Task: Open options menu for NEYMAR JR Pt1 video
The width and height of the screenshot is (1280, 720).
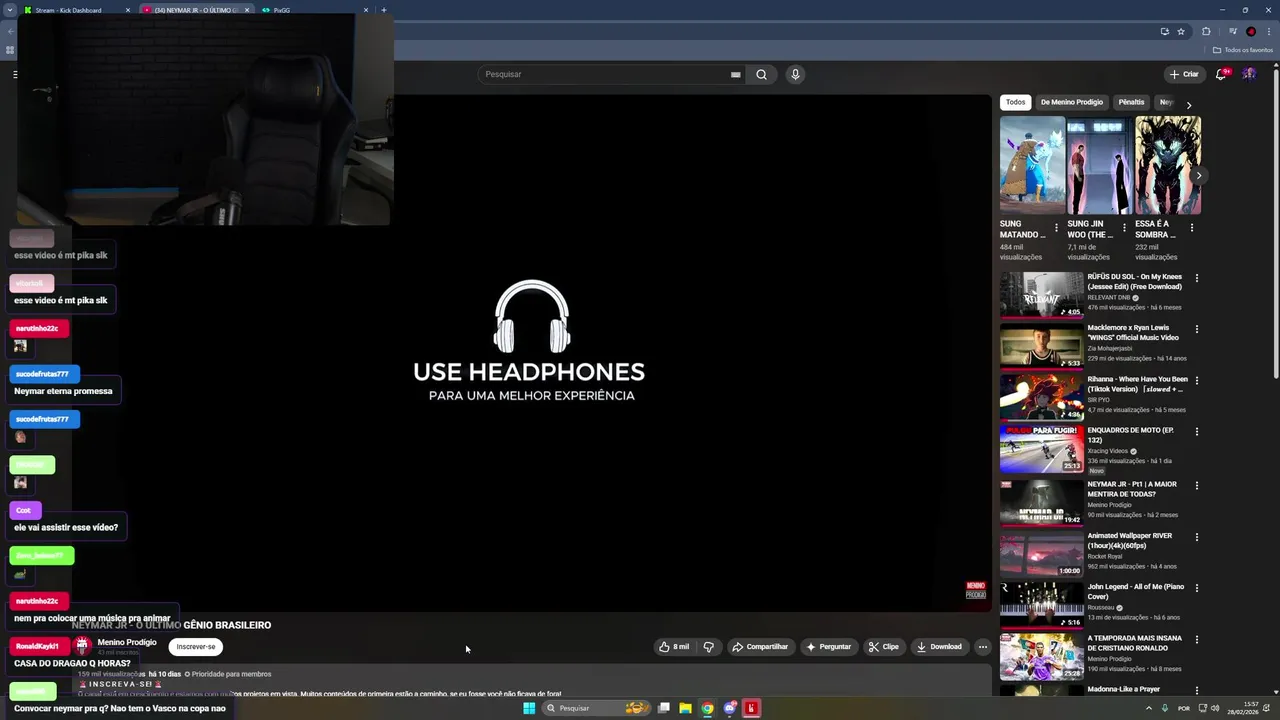Action: click(x=1197, y=485)
